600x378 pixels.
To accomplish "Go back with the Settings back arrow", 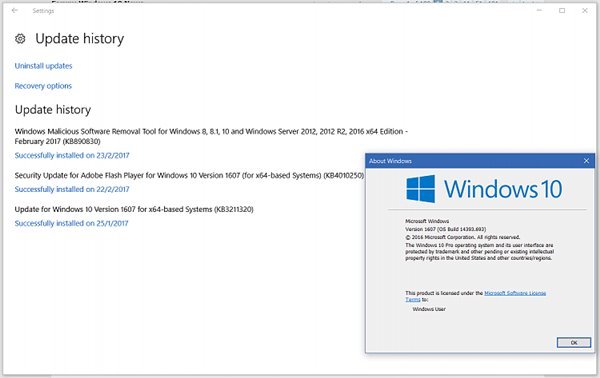I will 15,11.
